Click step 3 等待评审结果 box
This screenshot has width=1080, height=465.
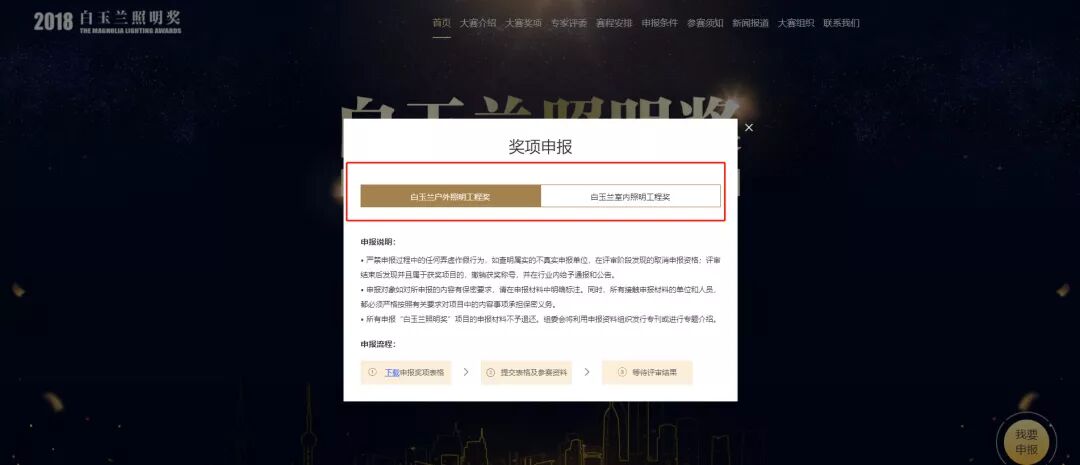tap(647, 372)
